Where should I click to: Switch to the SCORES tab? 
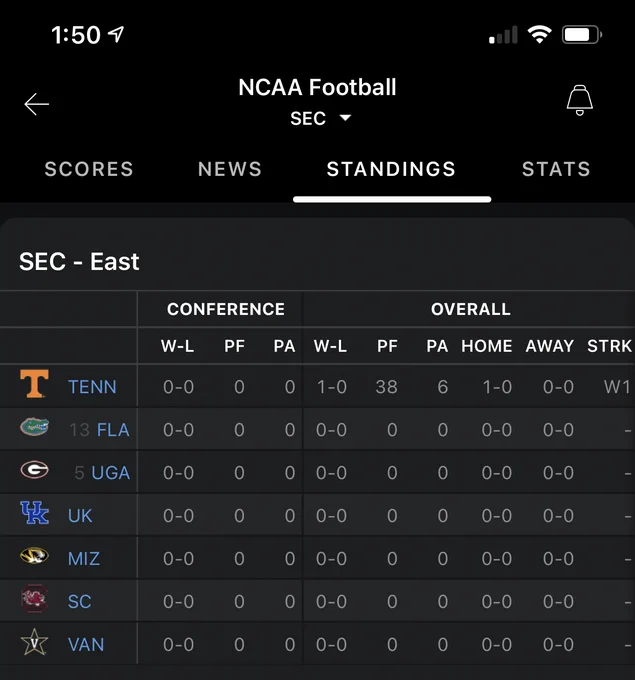coord(89,169)
